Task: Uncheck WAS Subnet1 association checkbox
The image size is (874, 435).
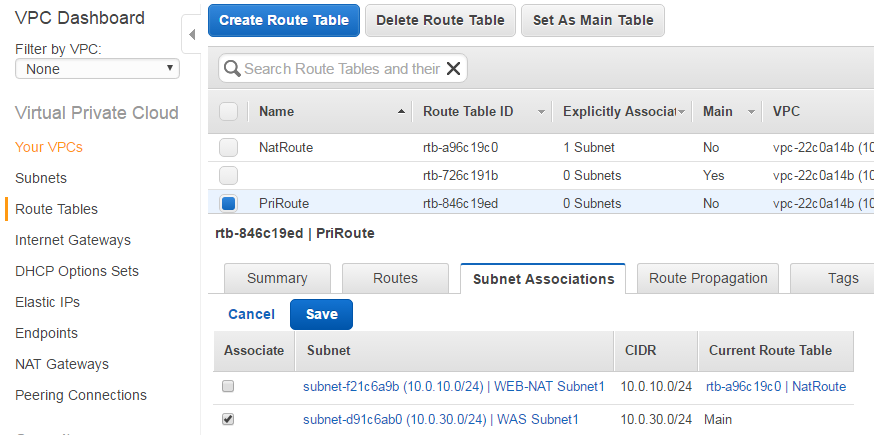Action: 228,419
